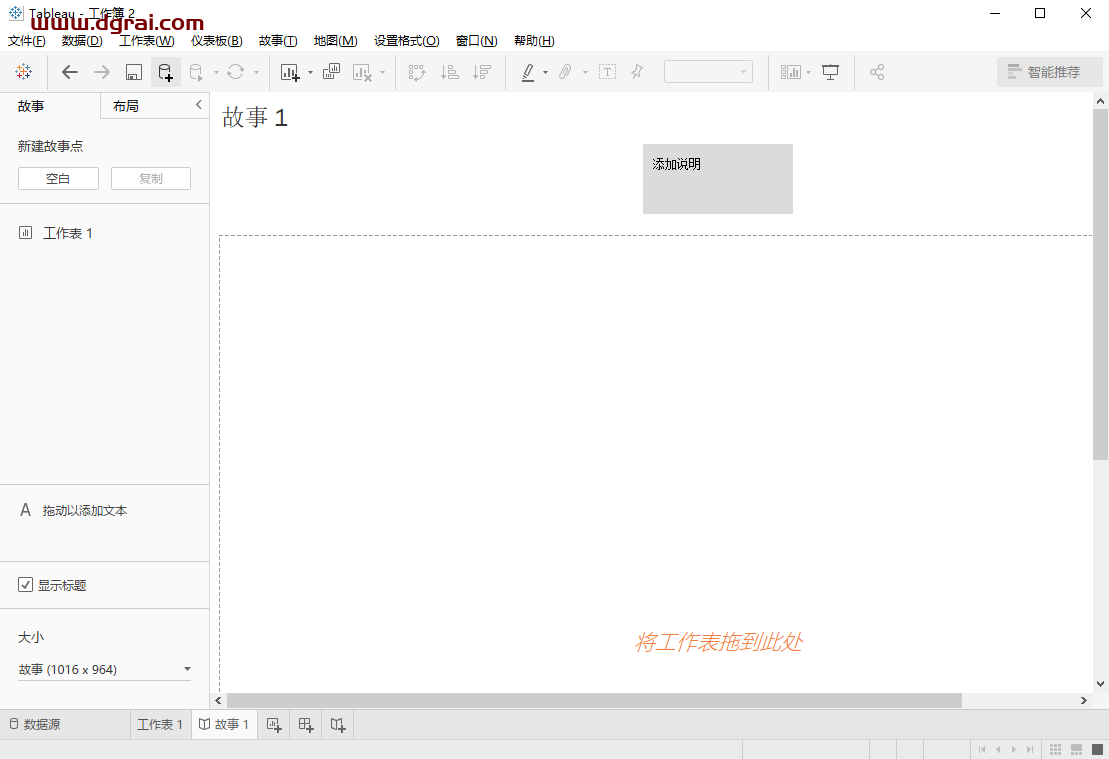Click the Share workbook icon

[x=877, y=71]
